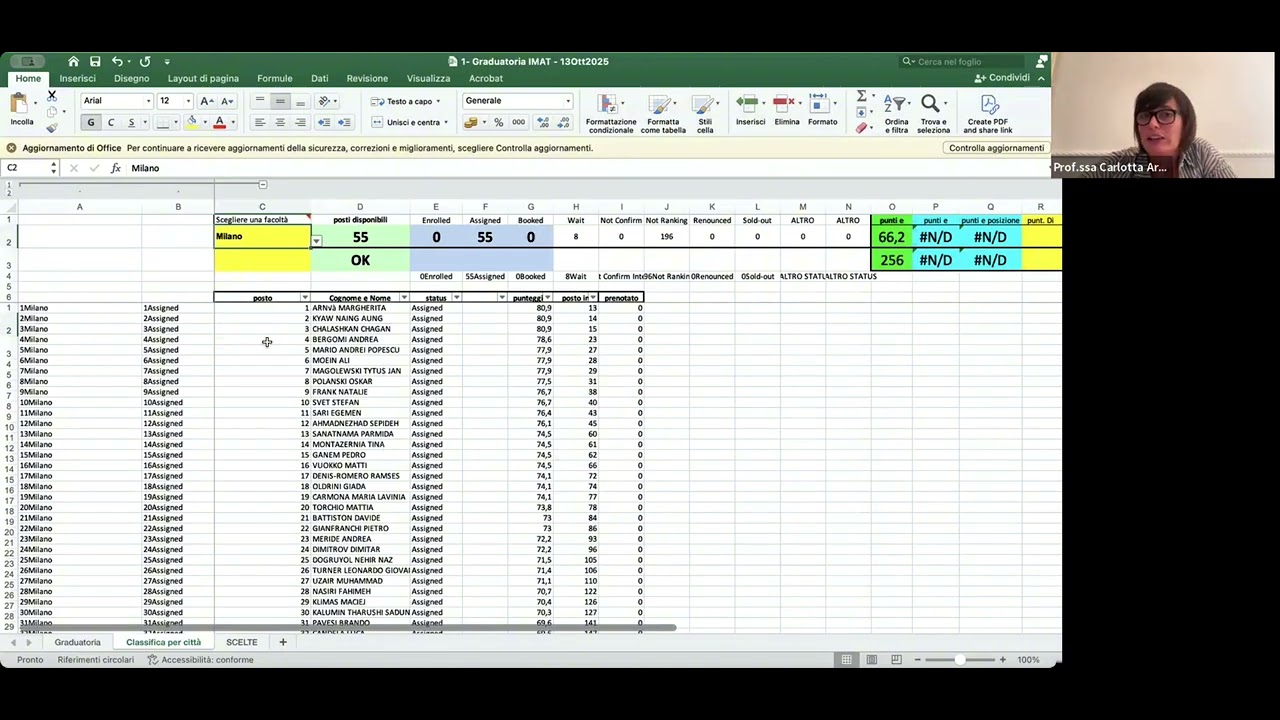Insert function with the fx icon
The width and height of the screenshot is (1280, 720).
116,168
